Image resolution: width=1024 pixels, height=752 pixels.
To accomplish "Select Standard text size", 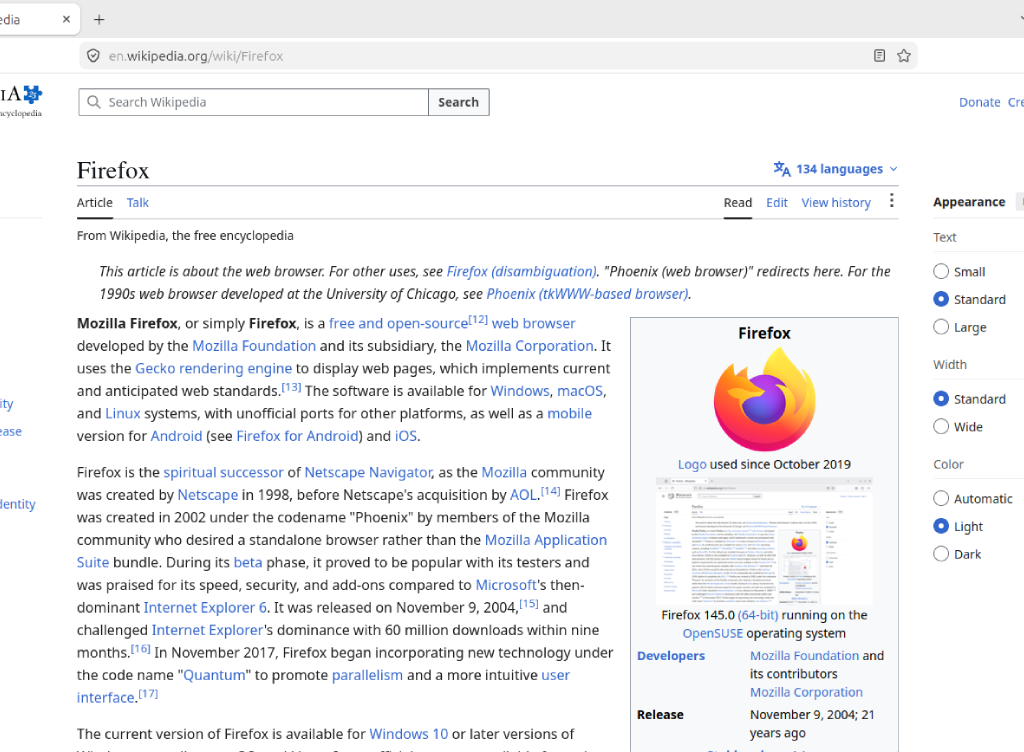I will (x=940, y=300).
